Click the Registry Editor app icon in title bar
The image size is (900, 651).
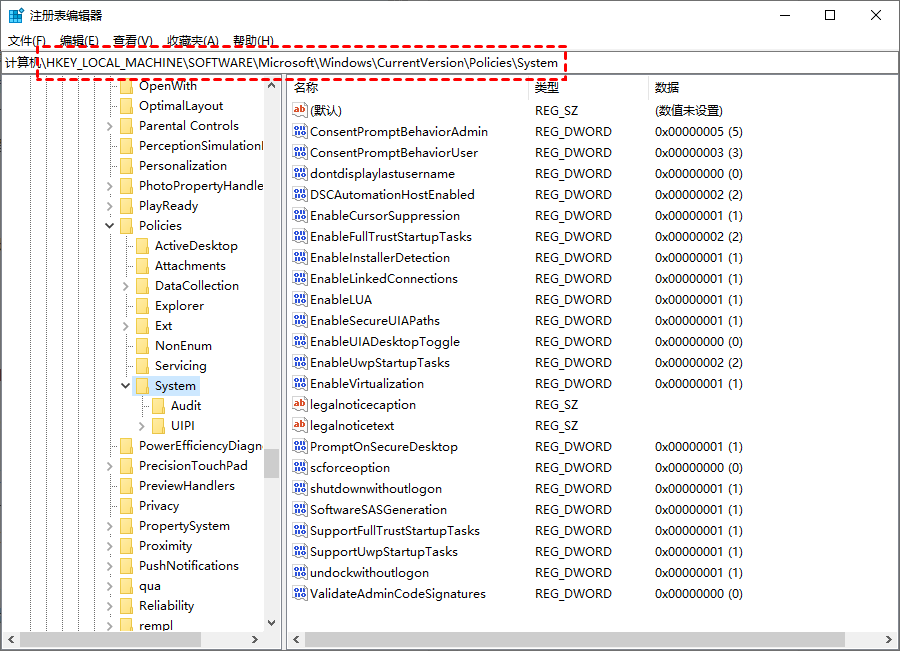point(16,16)
